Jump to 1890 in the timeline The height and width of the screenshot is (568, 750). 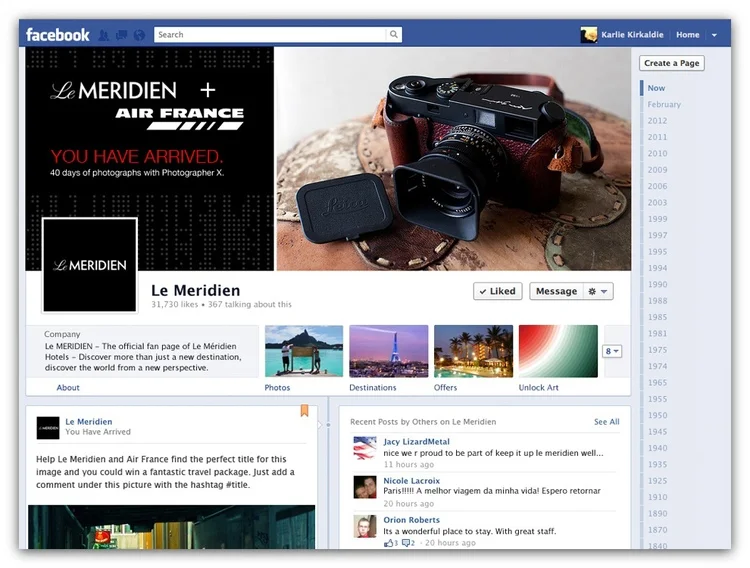(x=657, y=513)
